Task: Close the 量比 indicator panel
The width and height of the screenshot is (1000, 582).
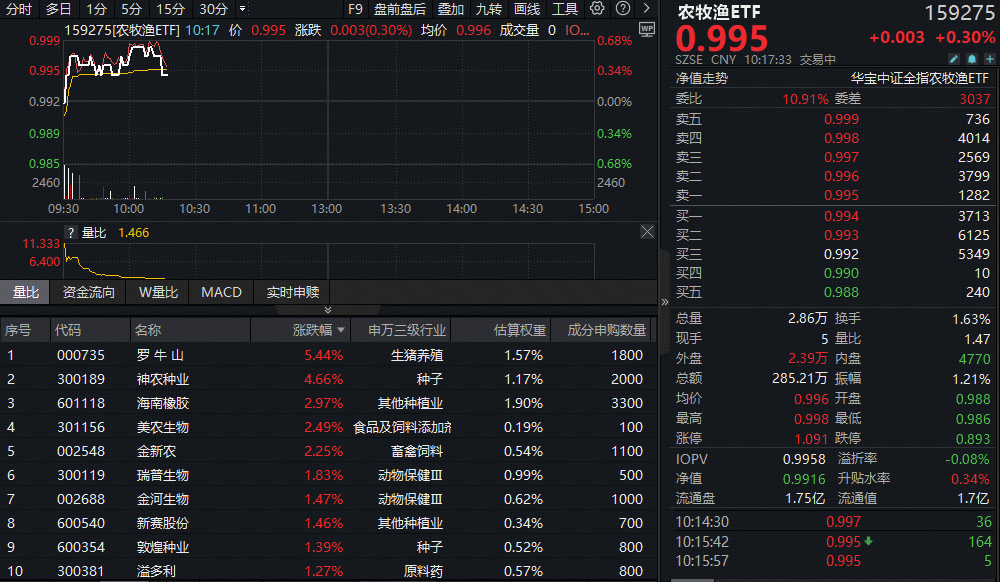Action: [647, 231]
